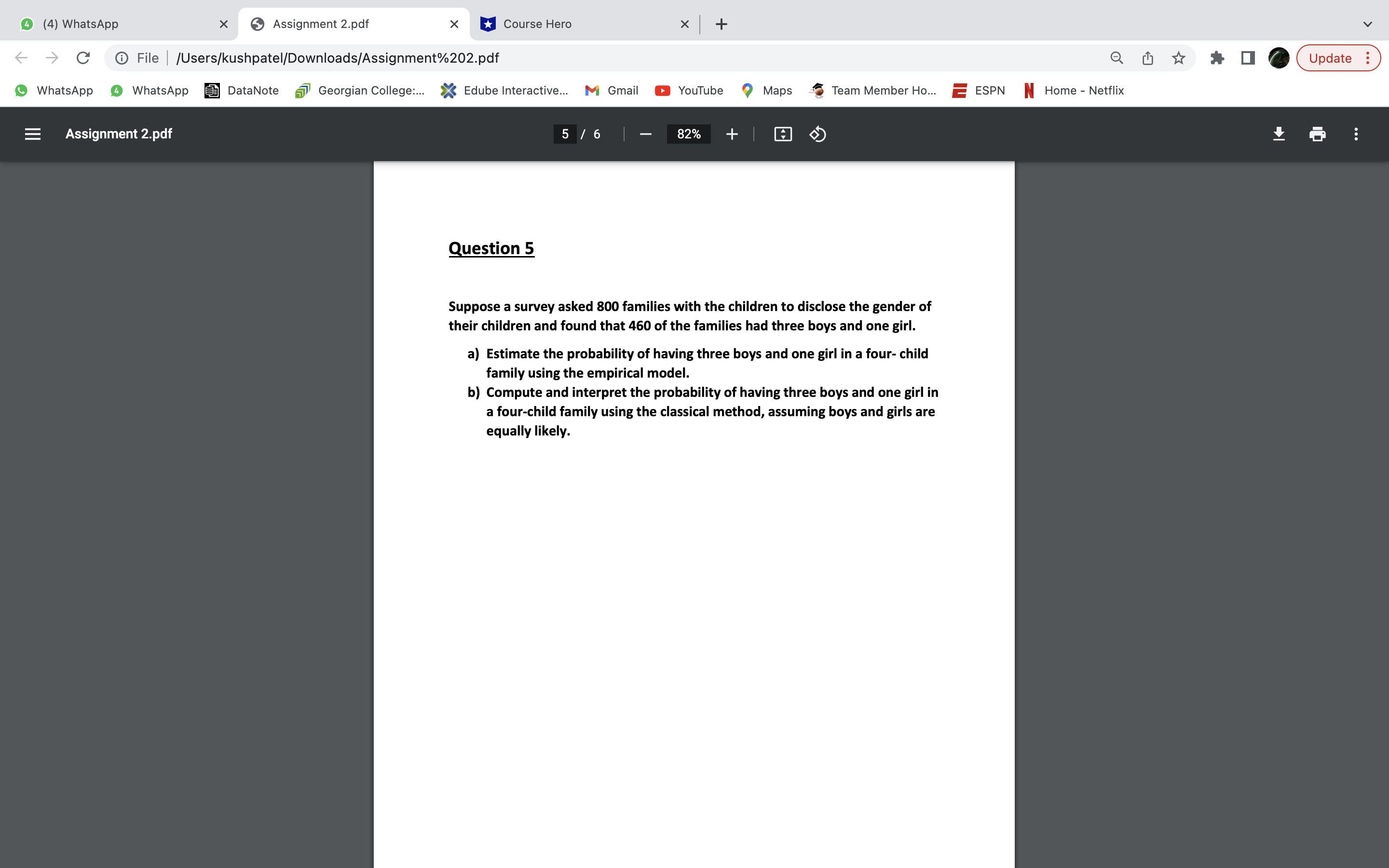Download the PDF file

coord(1279,134)
